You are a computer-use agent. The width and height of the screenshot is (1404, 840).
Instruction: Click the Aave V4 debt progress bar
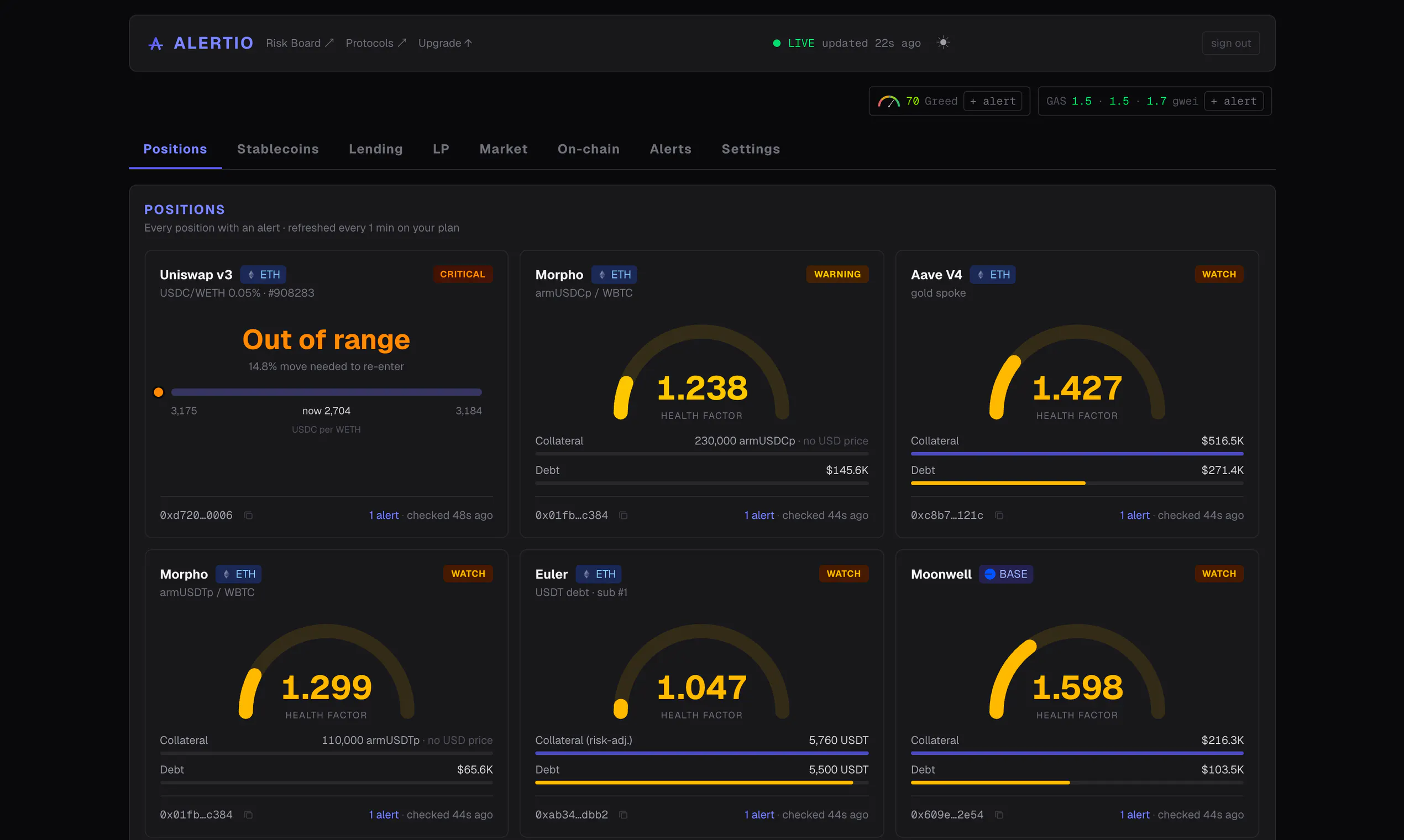click(x=1077, y=484)
